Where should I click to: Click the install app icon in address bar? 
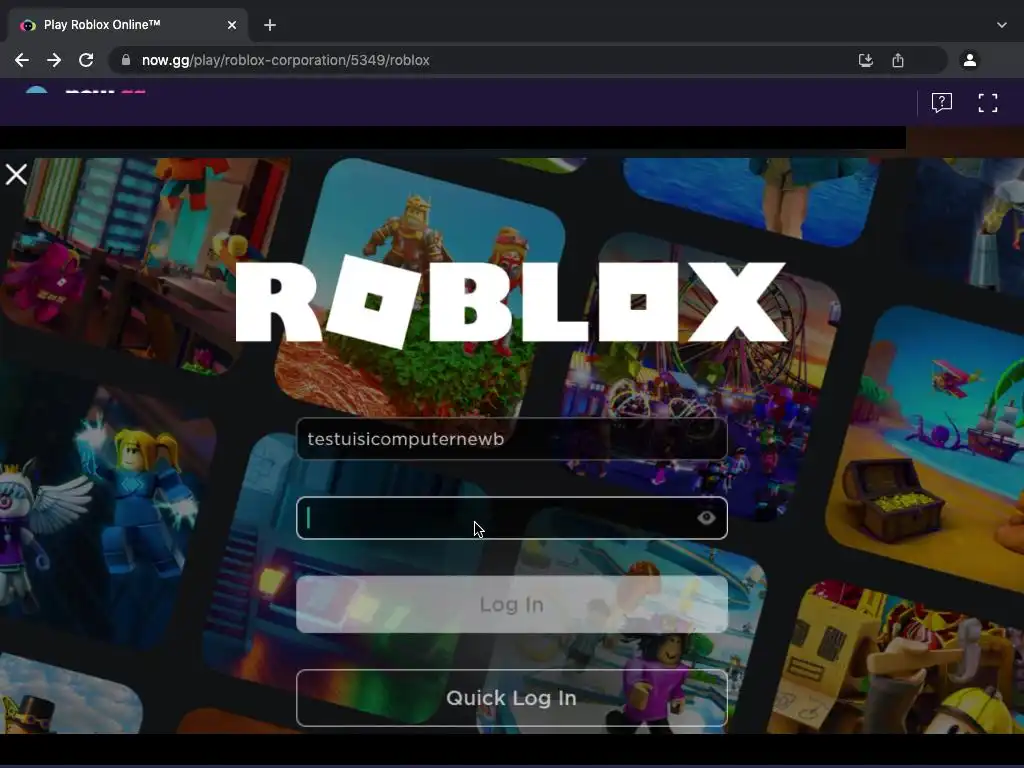[866, 60]
